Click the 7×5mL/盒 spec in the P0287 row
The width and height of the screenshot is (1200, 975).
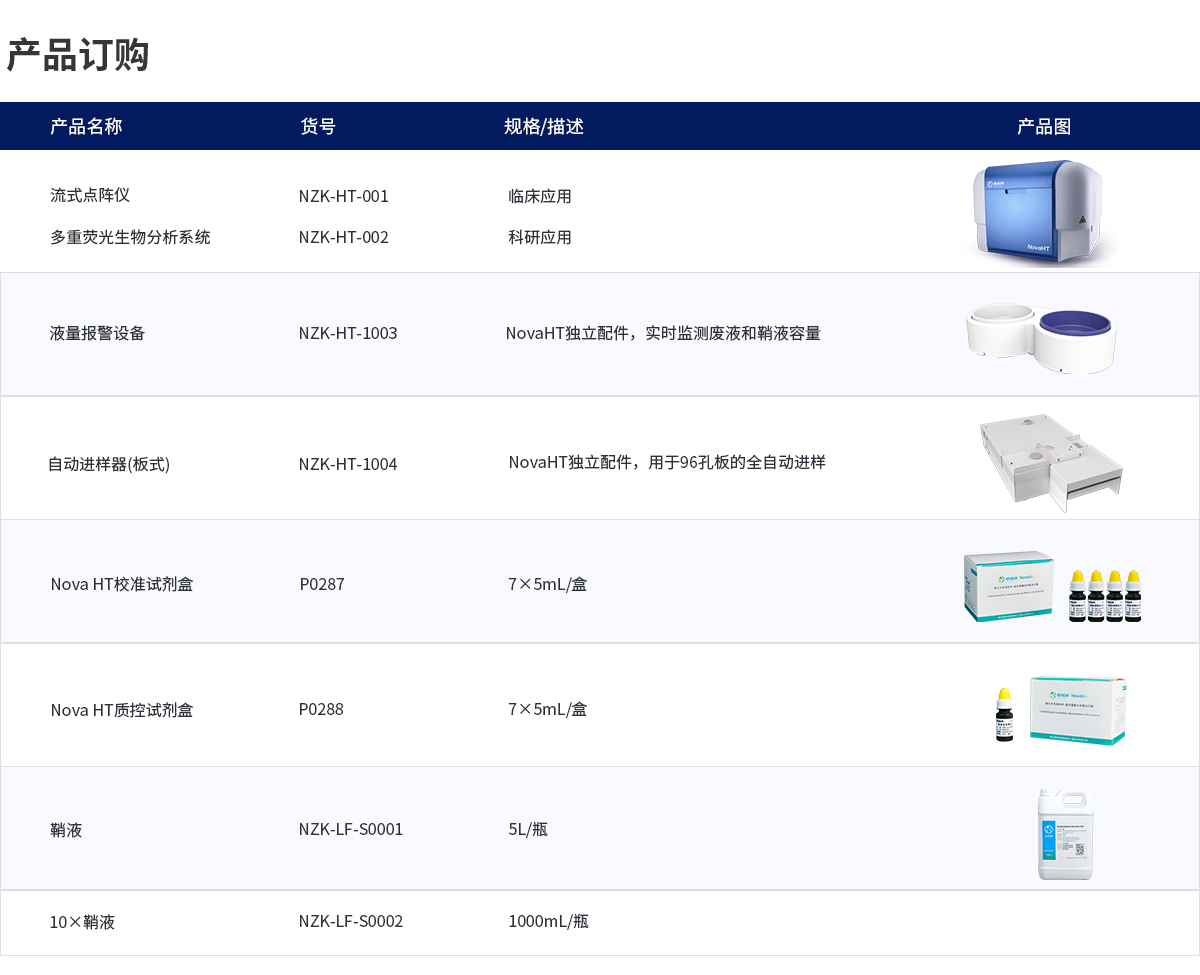(548, 584)
